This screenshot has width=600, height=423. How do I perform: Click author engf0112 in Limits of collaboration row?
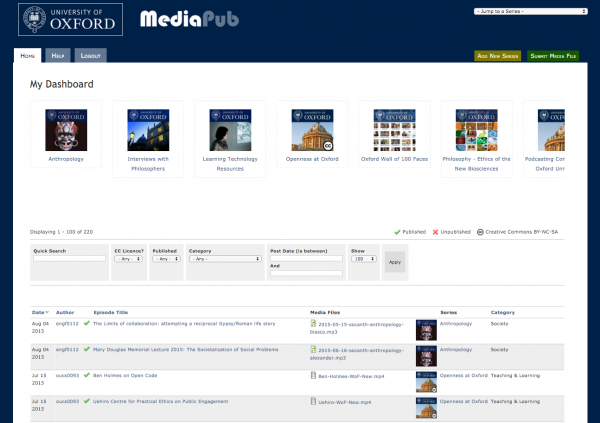(67, 324)
